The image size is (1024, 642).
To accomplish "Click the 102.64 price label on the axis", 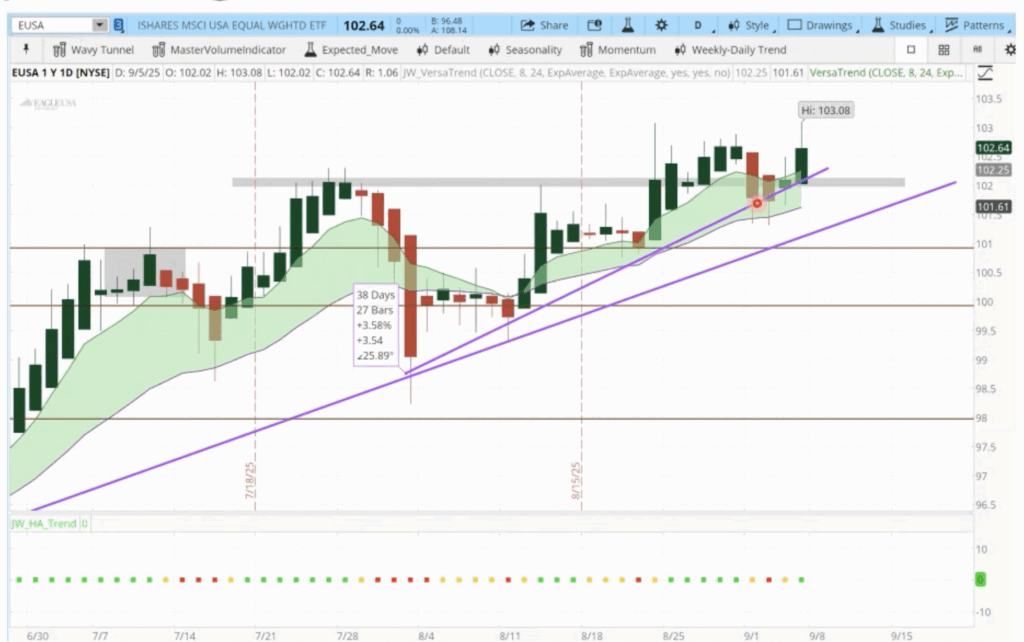I will point(993,148).
